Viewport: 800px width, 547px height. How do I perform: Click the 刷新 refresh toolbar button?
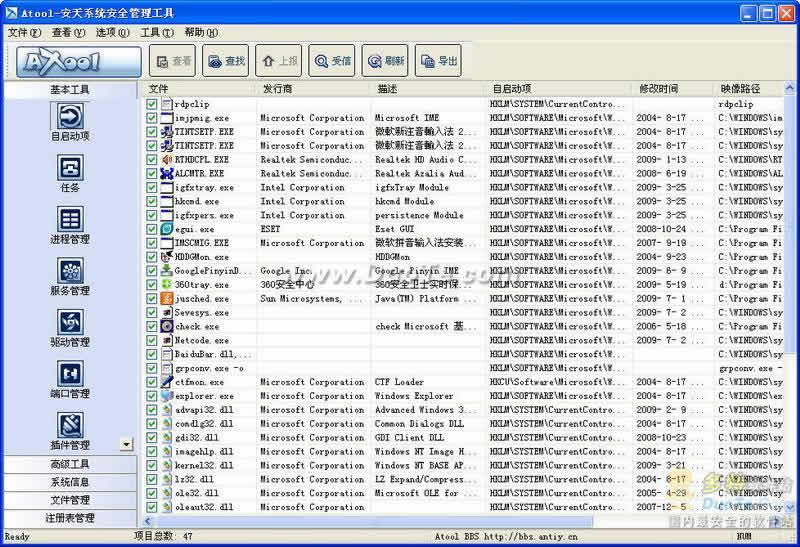pyautogui.click(x=385, y=61)
